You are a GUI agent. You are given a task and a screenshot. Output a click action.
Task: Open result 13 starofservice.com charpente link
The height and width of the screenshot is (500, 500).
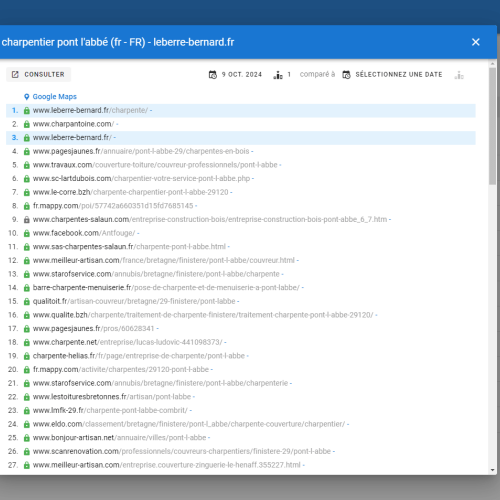click(x=156, y=274)
